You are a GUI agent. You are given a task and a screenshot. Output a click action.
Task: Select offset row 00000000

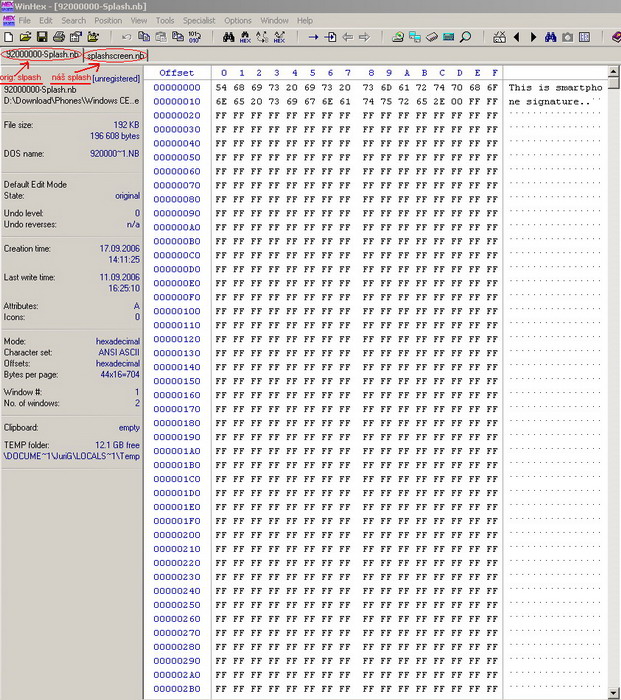tap(177, 88)
